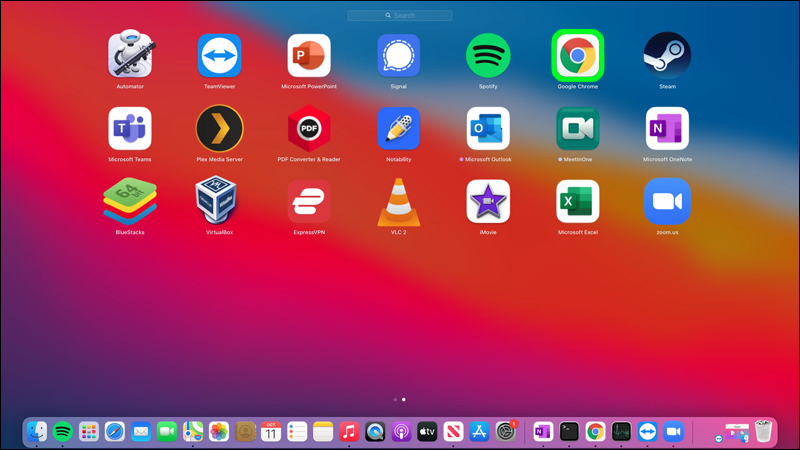Launch the Automator app
The width and height of the screenshot is (800, 450).
click(x=130, y=54)
